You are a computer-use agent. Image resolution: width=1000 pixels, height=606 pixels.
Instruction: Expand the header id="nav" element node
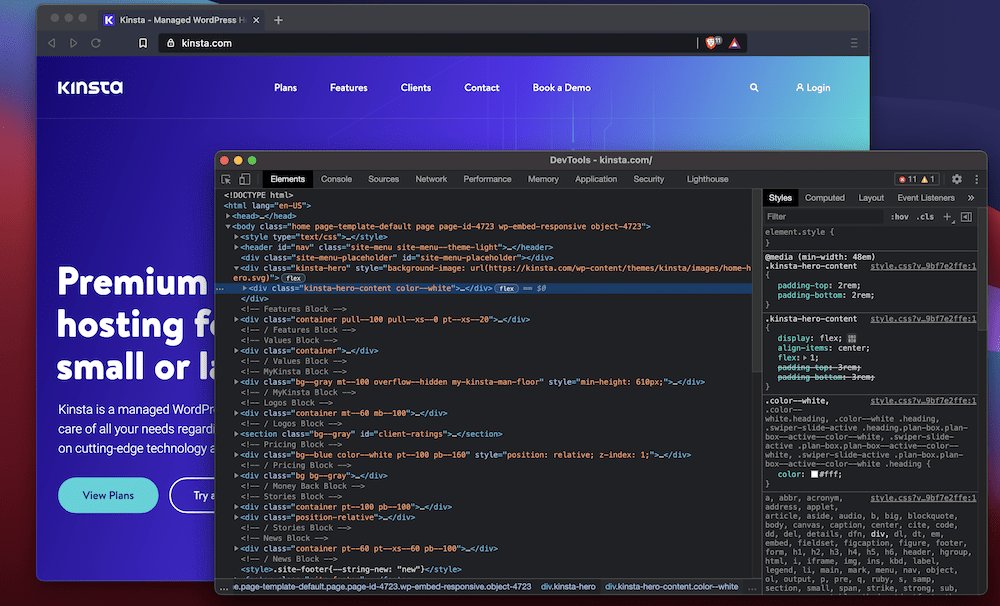click(x=237, y=247)
